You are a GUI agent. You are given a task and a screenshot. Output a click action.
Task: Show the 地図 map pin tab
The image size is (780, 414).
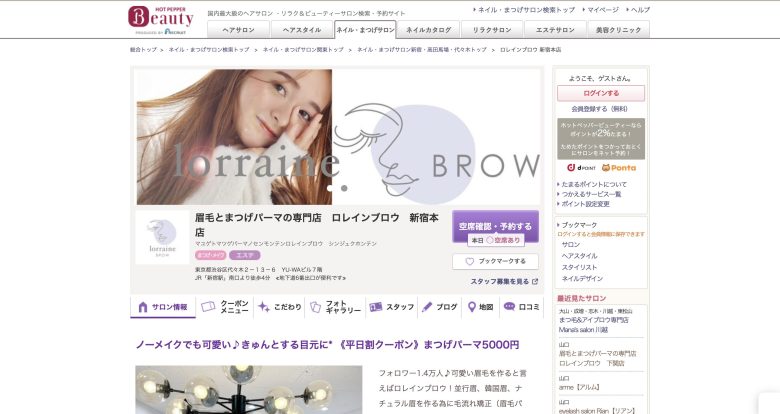point(480,307)
